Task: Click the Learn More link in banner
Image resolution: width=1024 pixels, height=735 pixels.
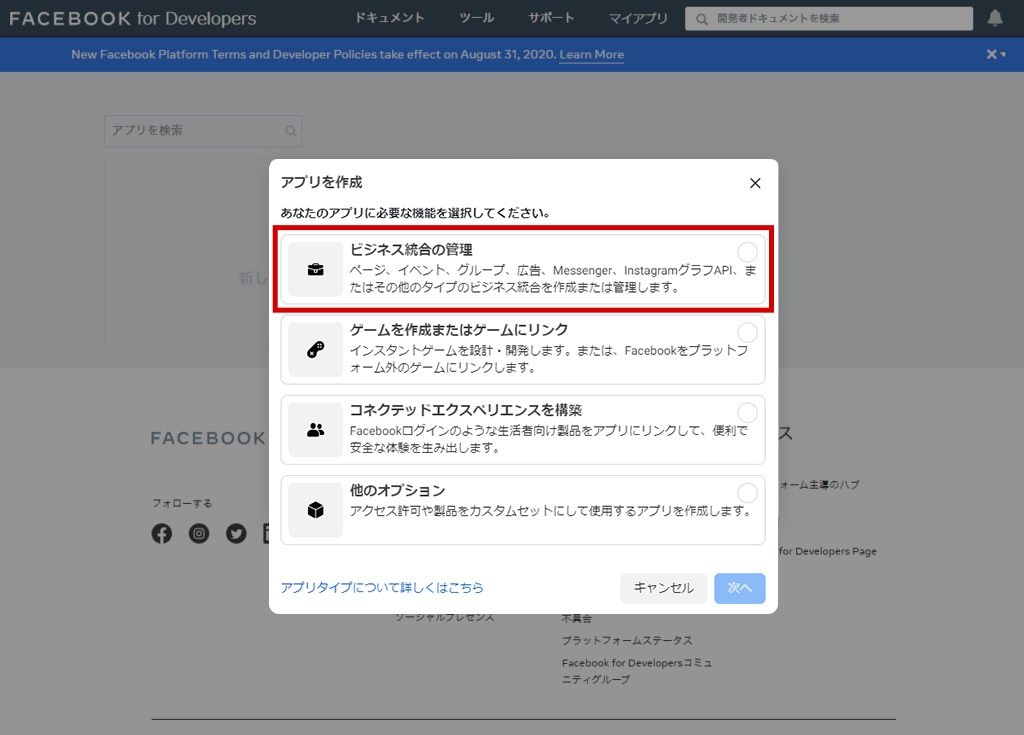Action: pyautogui.click(x=591, y=55)
